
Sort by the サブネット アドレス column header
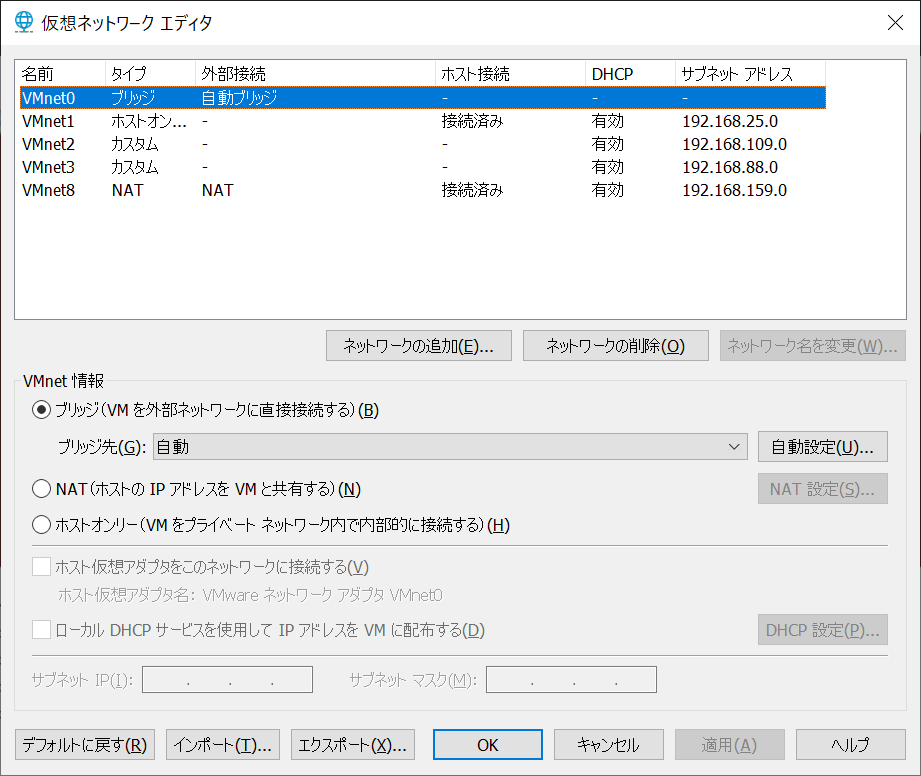(x=750, y=73)
